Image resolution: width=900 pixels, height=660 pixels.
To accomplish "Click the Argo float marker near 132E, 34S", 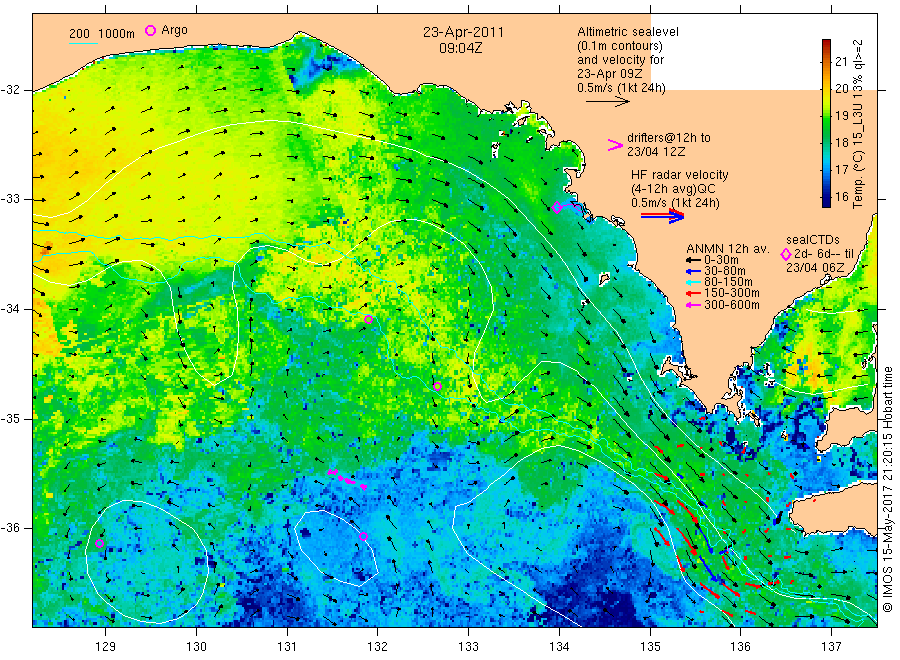I will pos(368,320).
